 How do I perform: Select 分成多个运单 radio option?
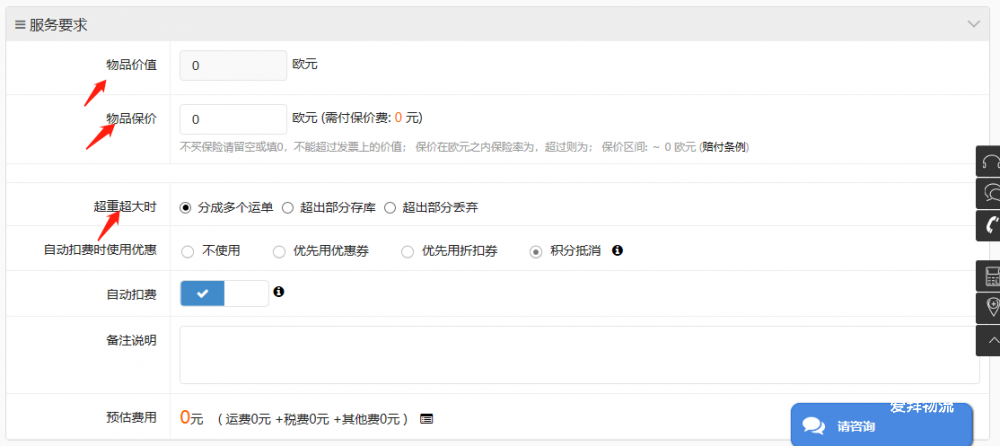coord(185,208)
